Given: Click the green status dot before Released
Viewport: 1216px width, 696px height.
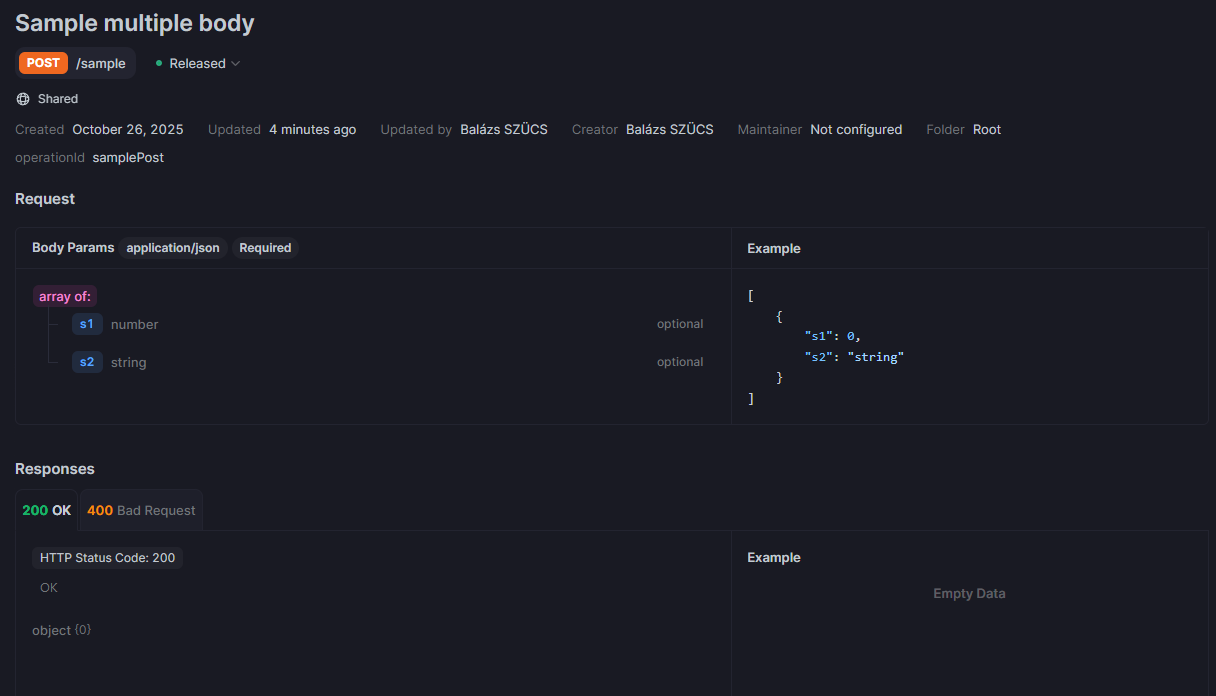Looking at the screenshot, I should (x=159, y=63).
